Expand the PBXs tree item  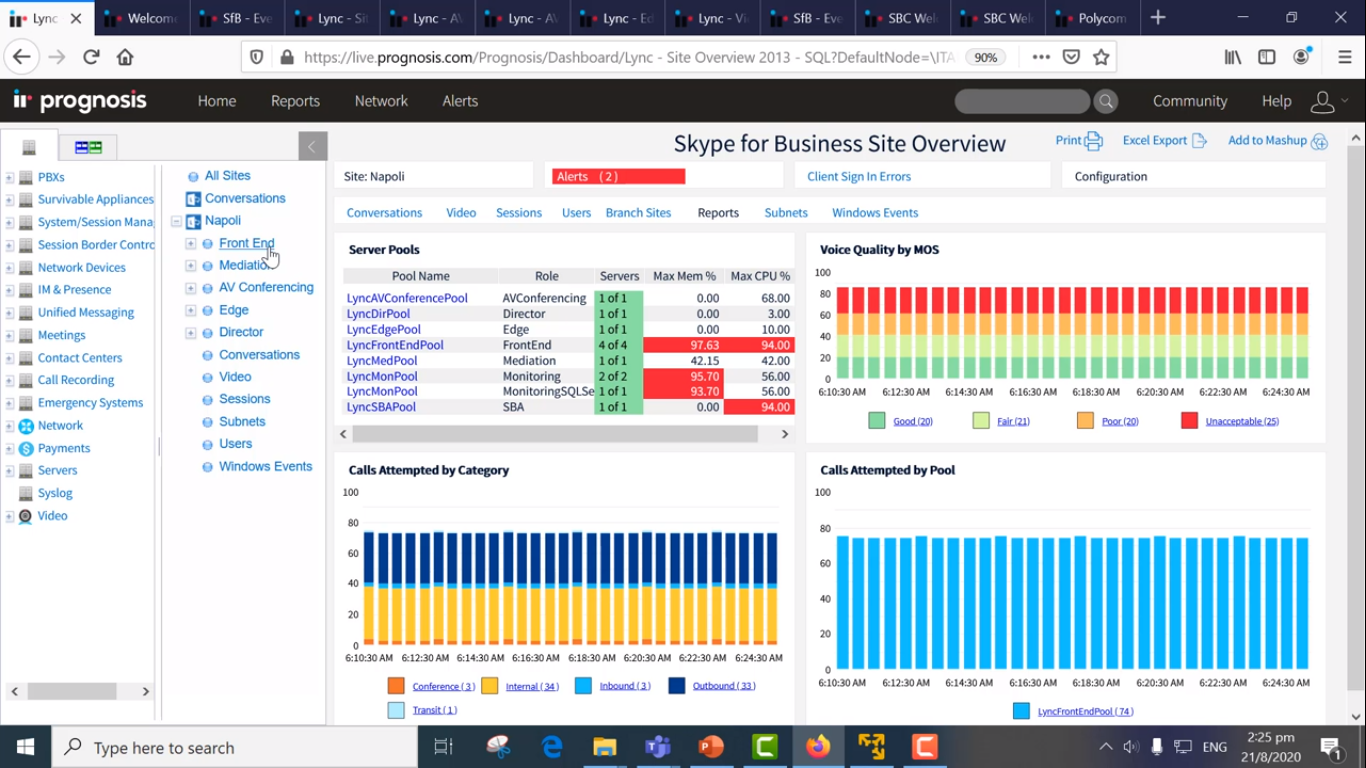click(10, 177)
